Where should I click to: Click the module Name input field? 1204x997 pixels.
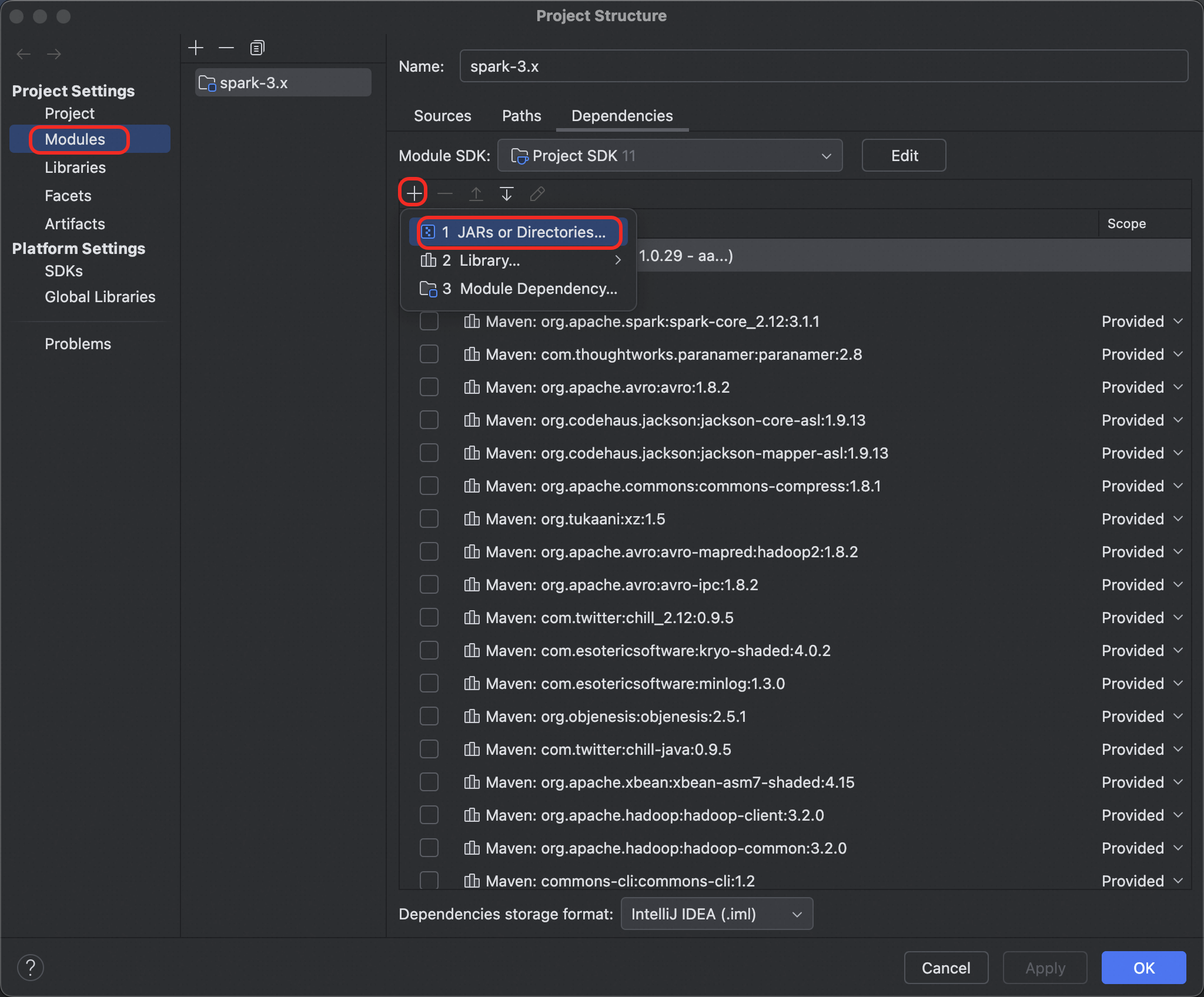pyautogui.click(x=823, y=66)
